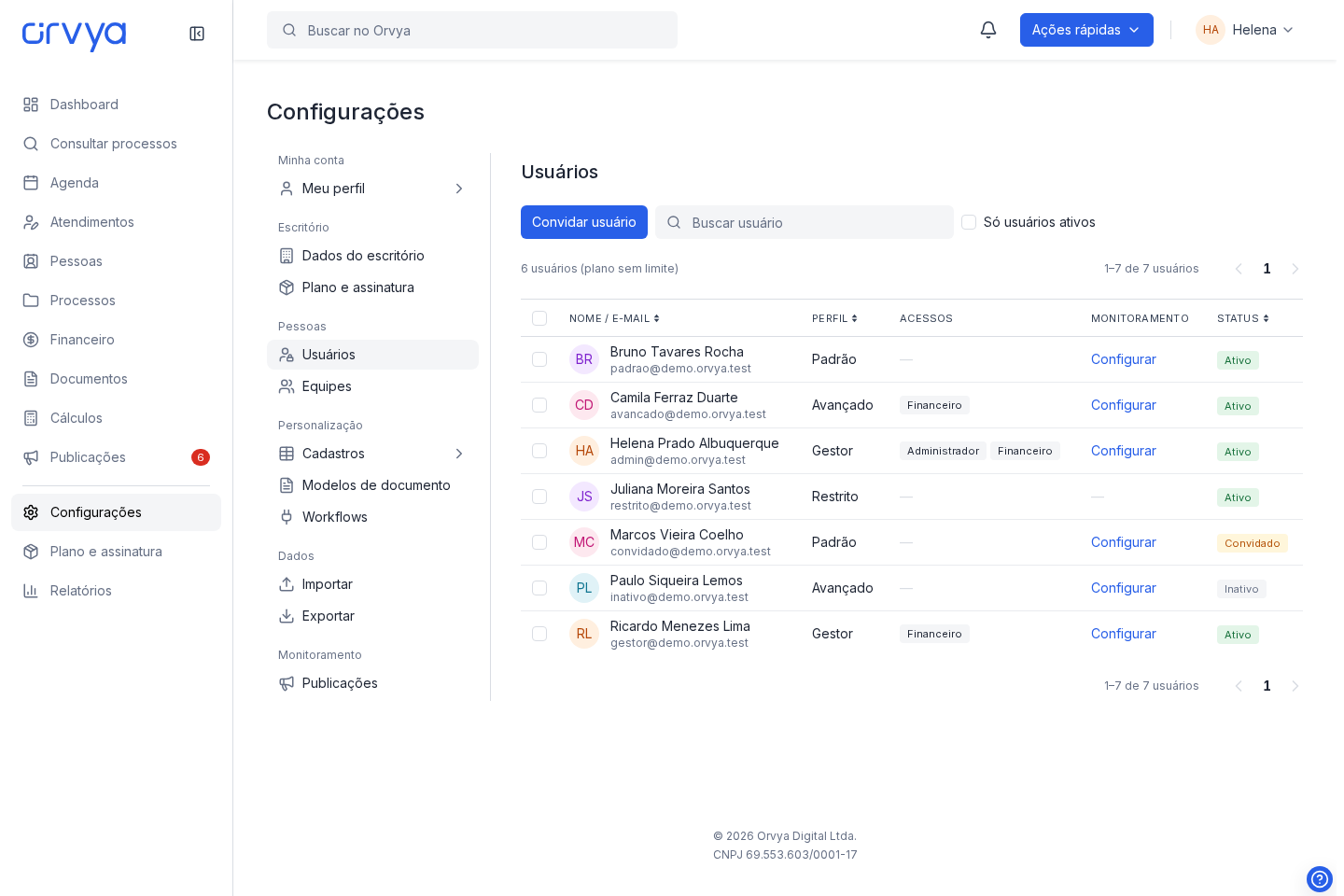
Task: Open notifications bell
Action: pyautogui.click(x=988, y=30)
